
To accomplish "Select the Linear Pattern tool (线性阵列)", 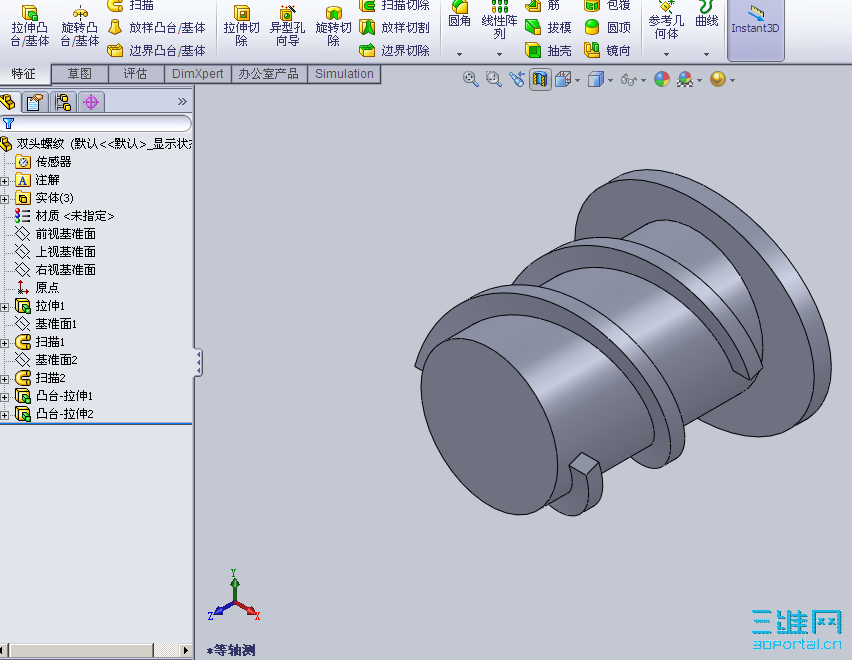I will point(499,21).
